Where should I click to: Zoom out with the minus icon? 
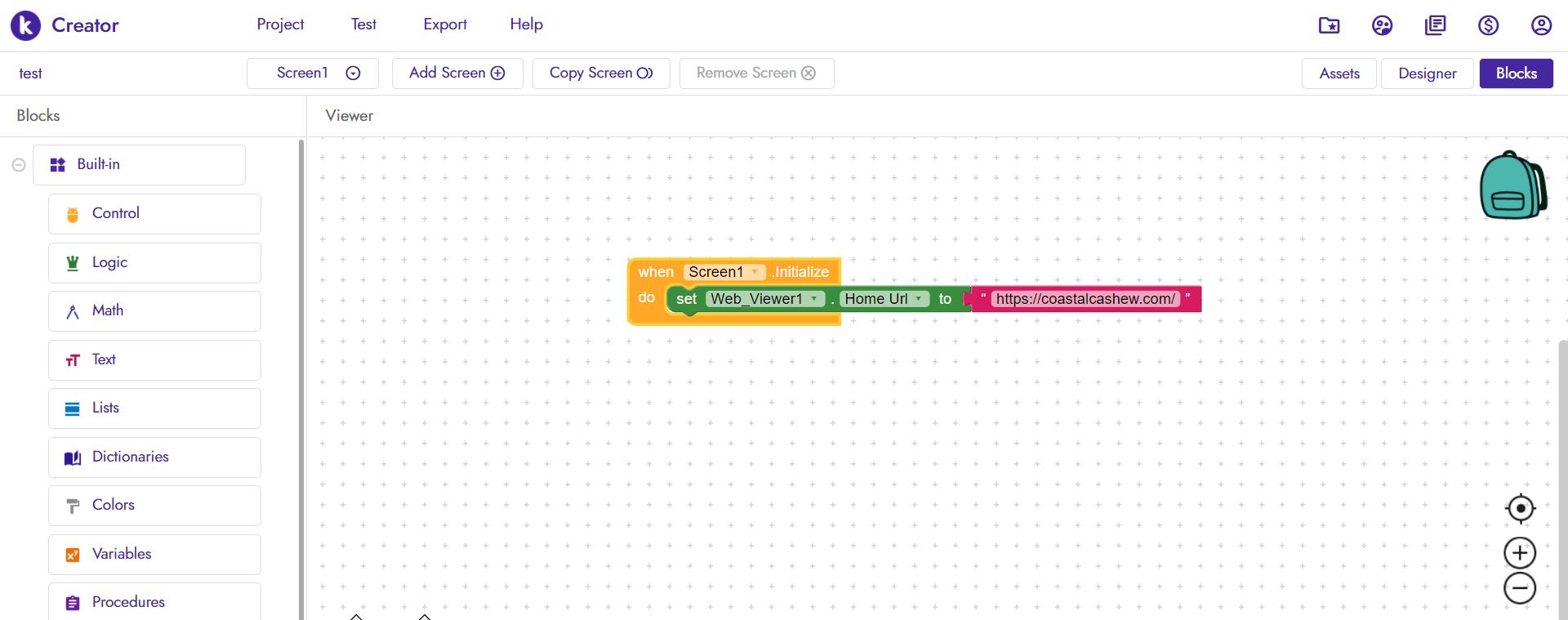pos(1520,588)
